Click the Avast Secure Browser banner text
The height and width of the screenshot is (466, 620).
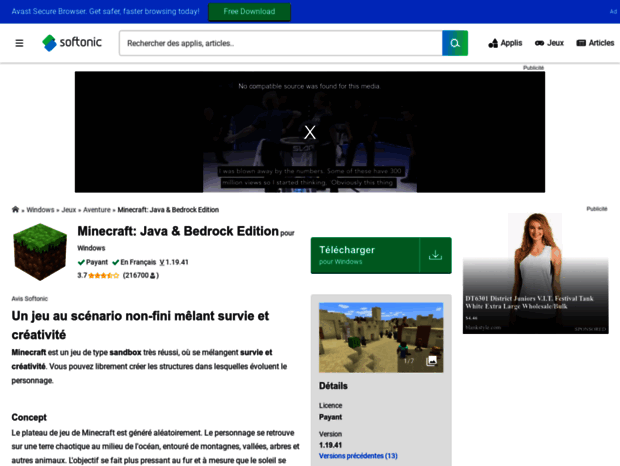[x=105, y=11]
